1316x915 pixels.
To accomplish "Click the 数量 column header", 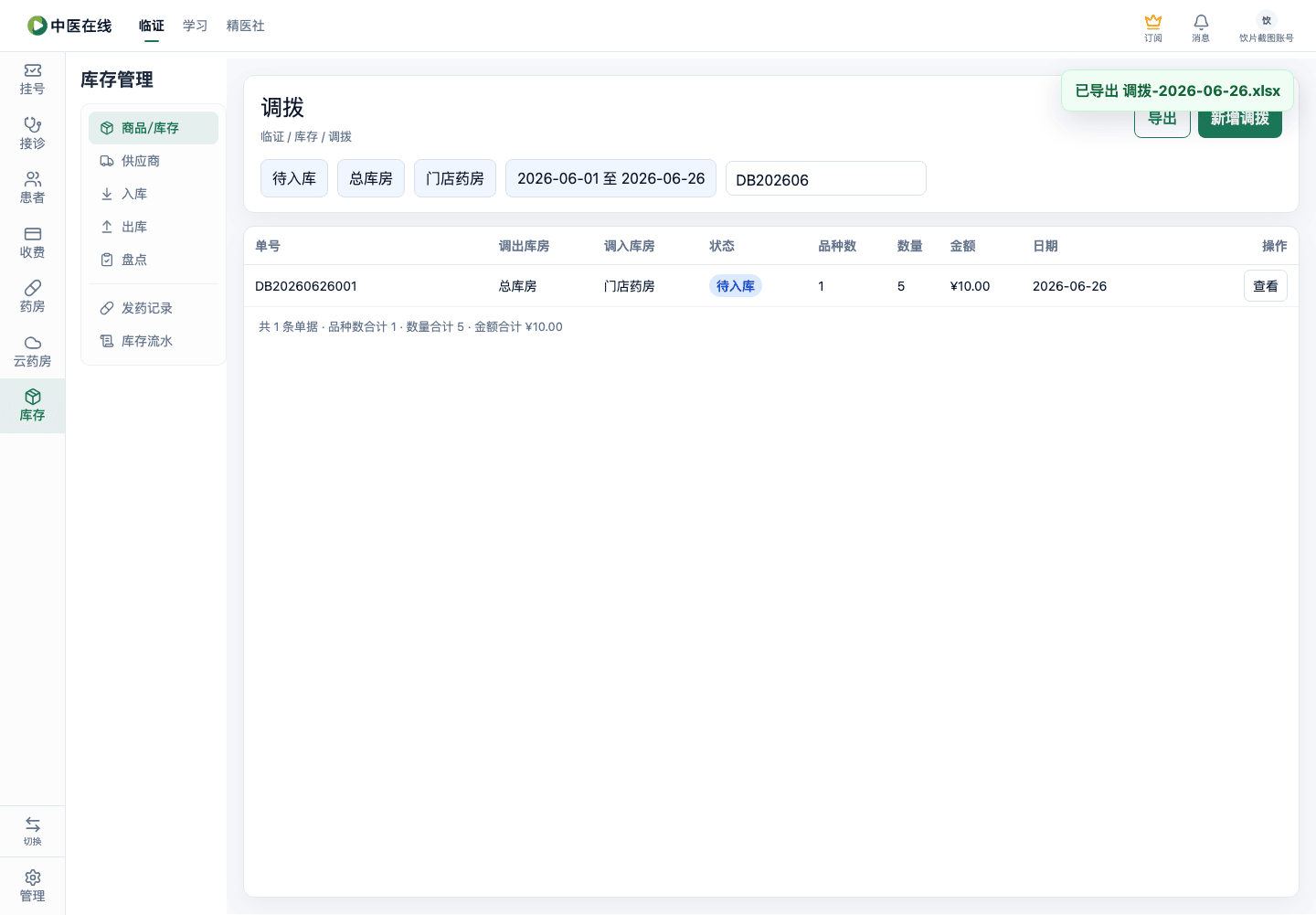I will [910, 246].
